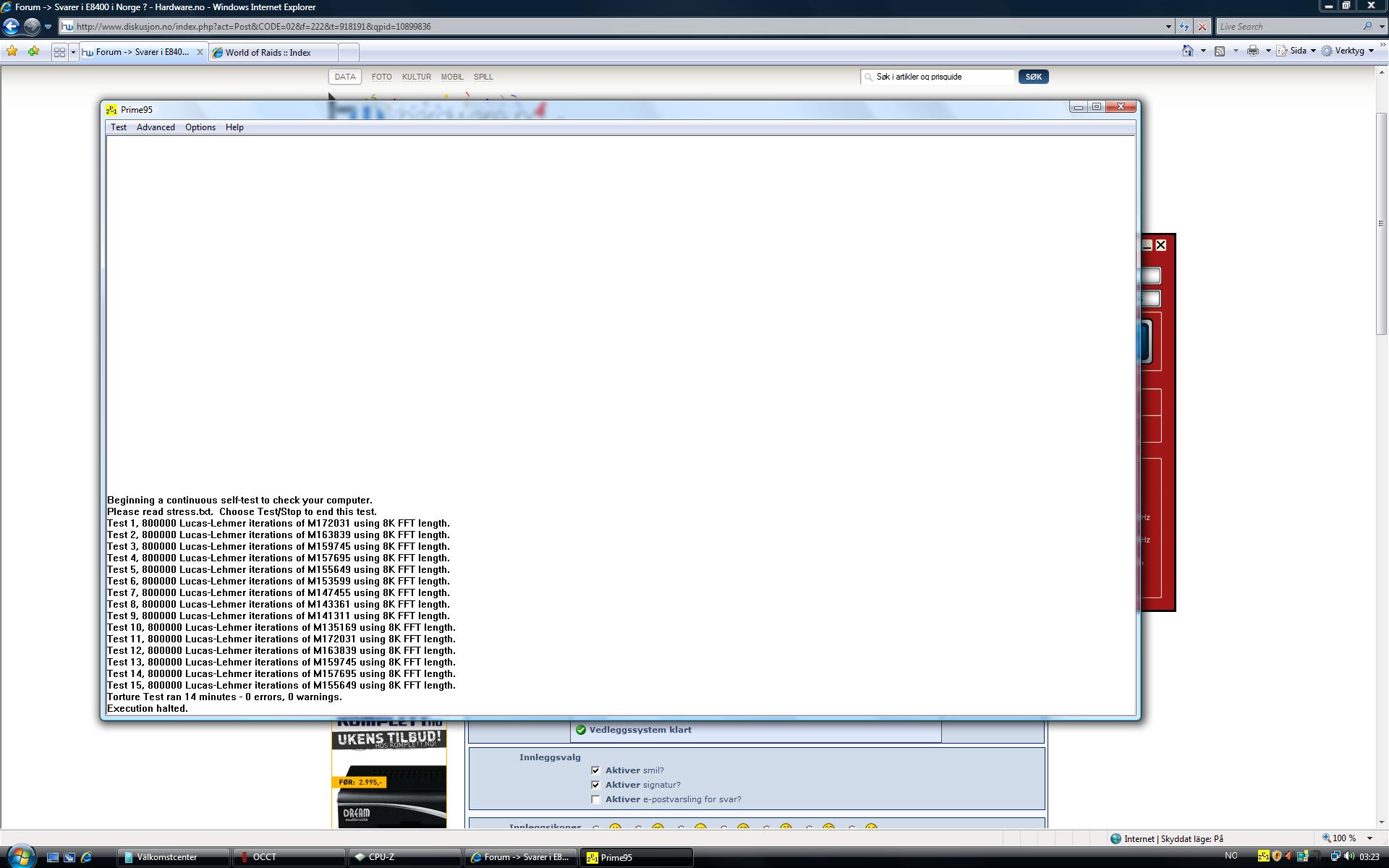Switch to the OCCT taskbar button

click(x=289, y=857)
